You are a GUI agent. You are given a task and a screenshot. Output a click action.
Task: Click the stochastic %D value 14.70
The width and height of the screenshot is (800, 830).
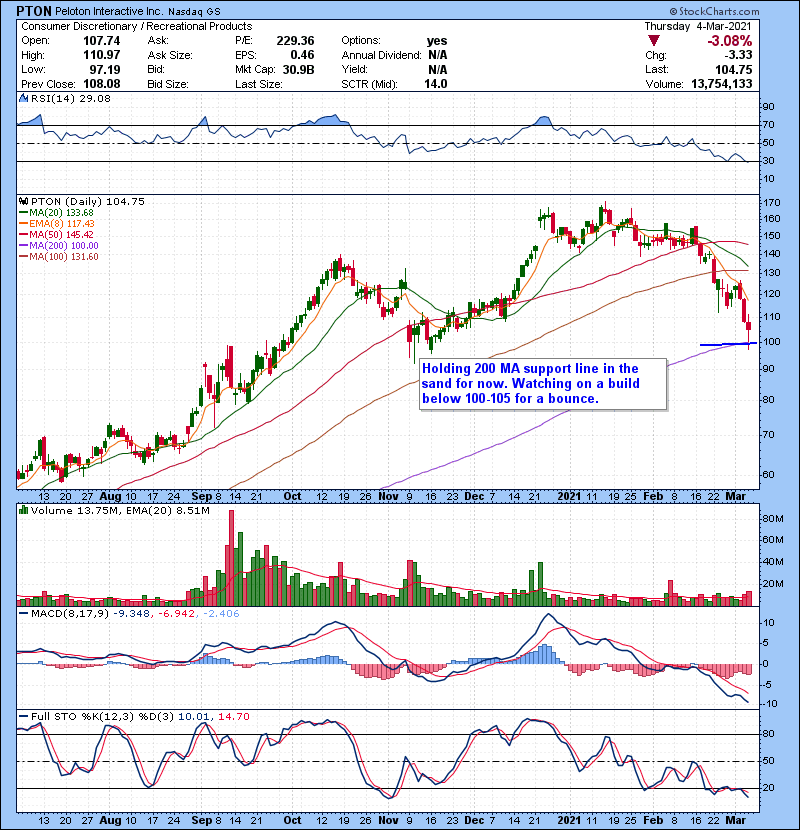pos(233,717)
